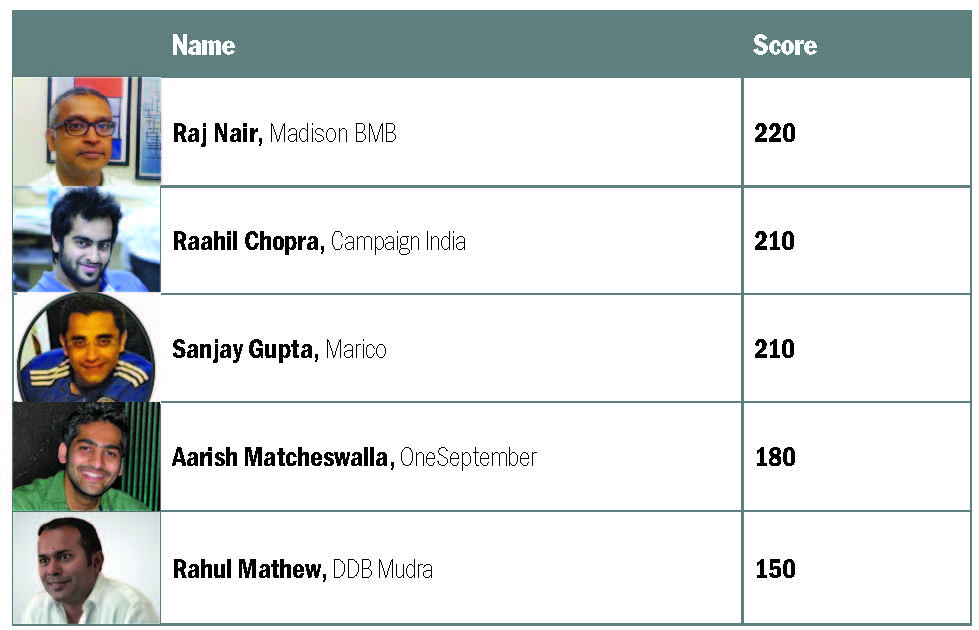Click the DDB Mudra company text
Image resolution: width=979 pixels, height=630 pixels.
point(383,569)
